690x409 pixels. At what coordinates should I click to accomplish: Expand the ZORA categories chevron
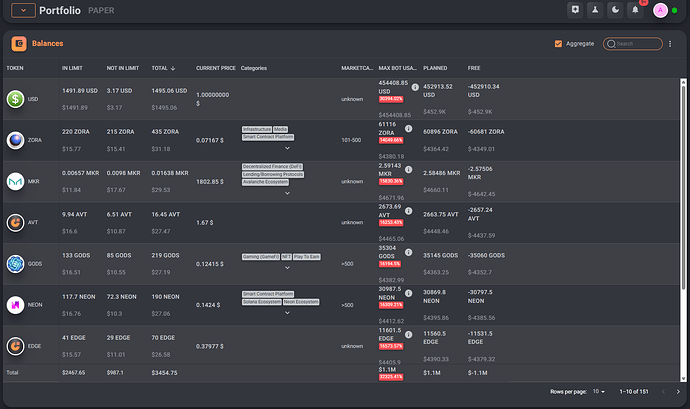coord(287,147)
